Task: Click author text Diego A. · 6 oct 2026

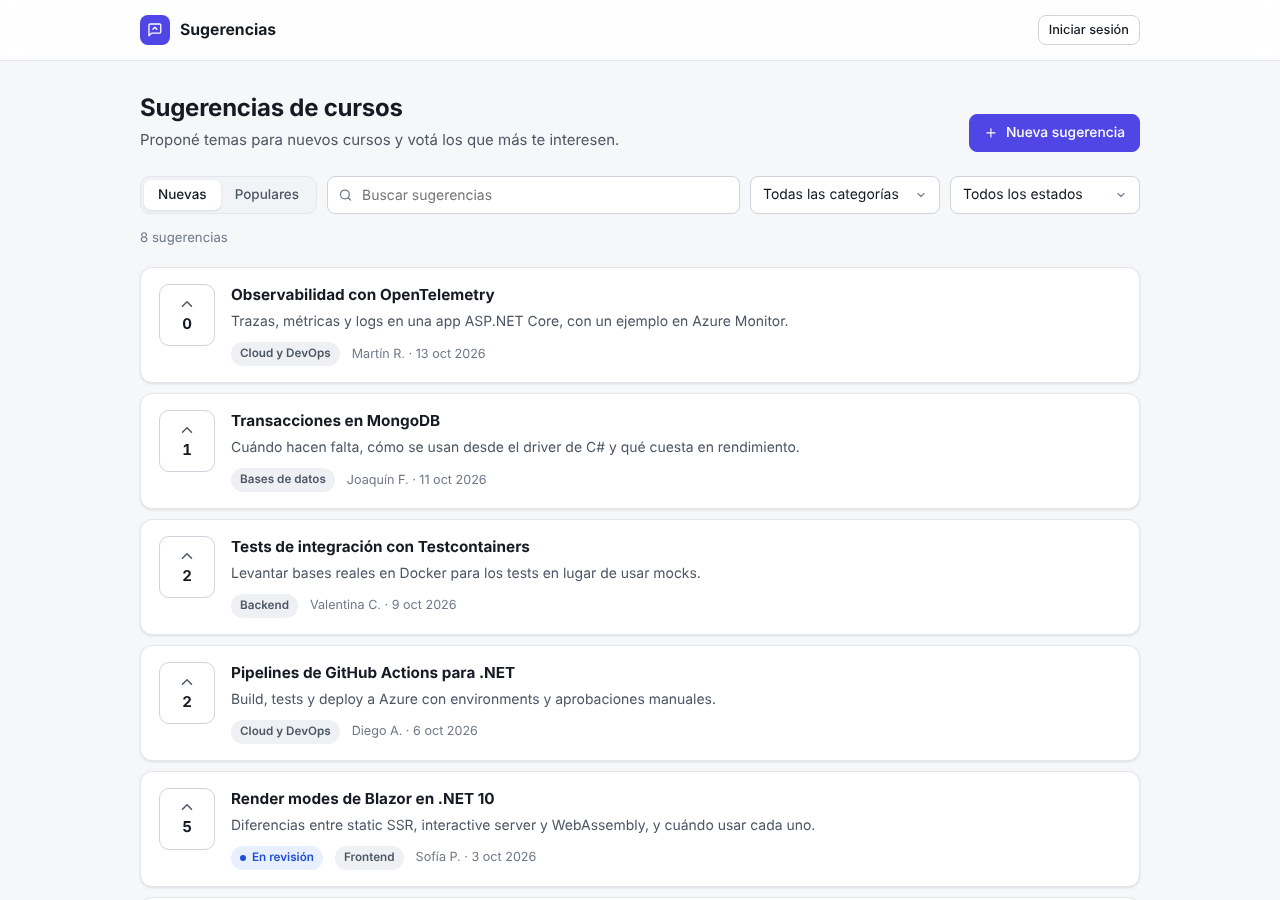Action: tap(415, 731)
